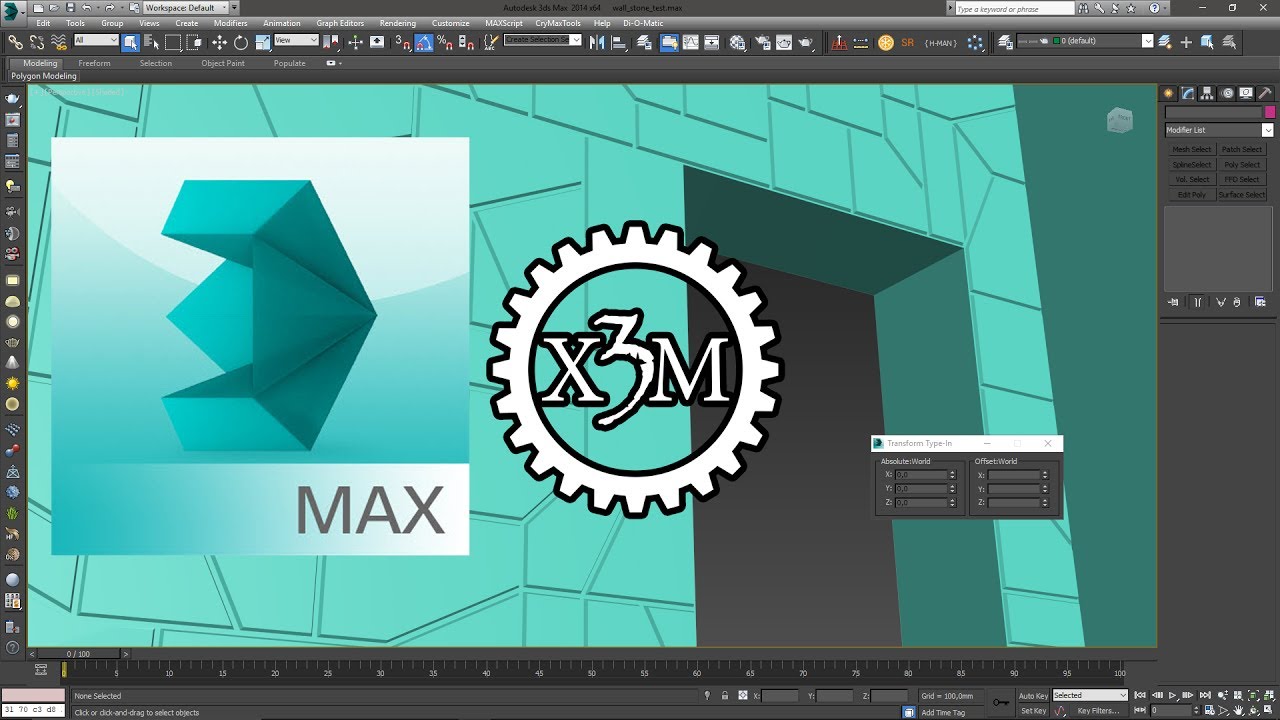
Task: Open the MAXScript menu
Action: click(504, 23)
